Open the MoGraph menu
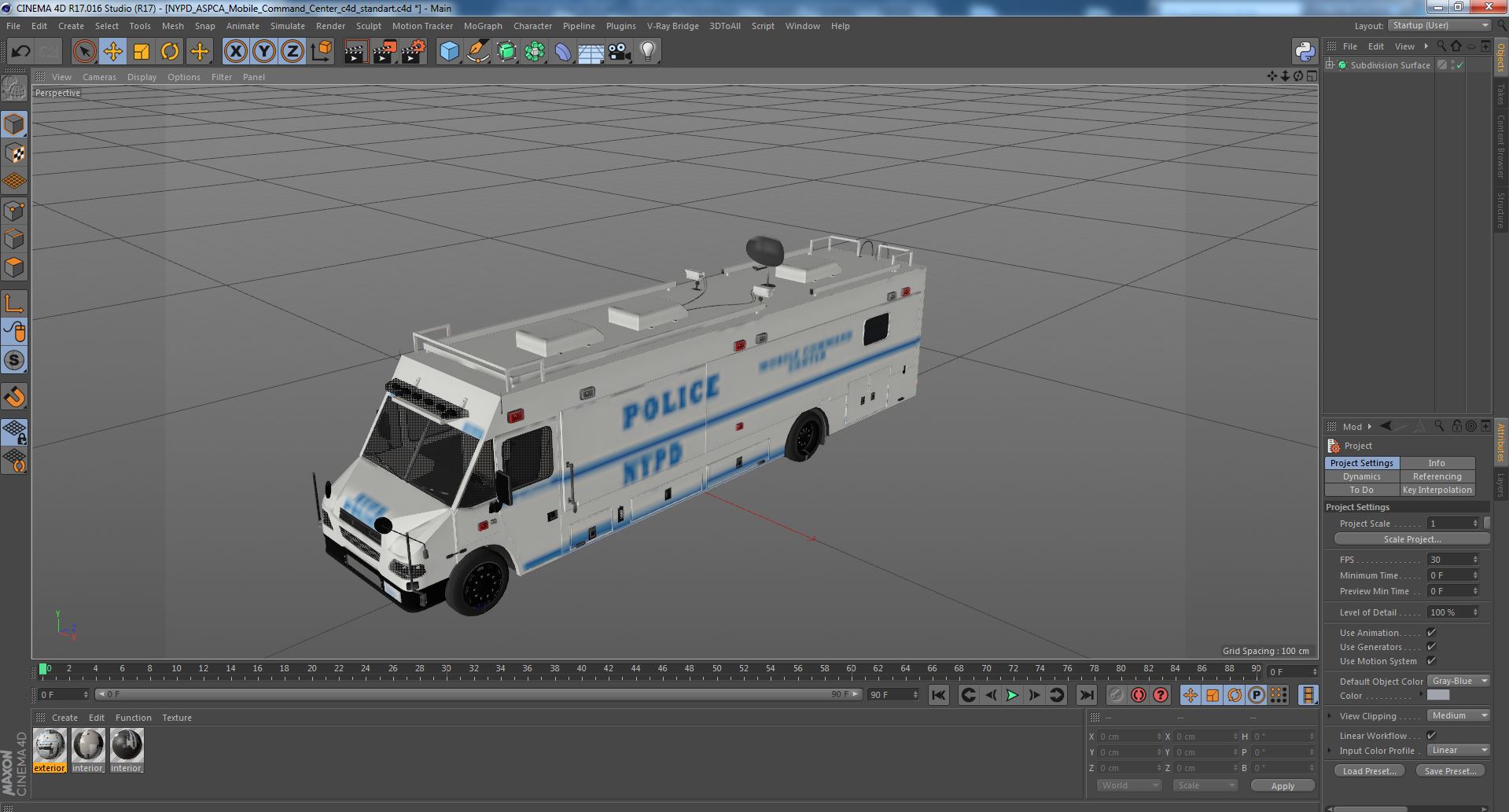This screenshot has height=812, width=1509. [482, 26]
